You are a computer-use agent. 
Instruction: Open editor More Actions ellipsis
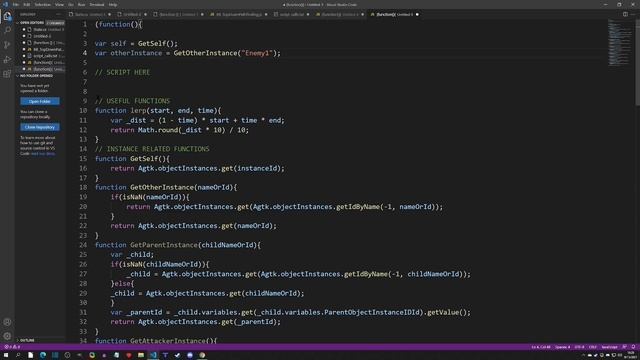pyautogui.click(x=633, y=14)
